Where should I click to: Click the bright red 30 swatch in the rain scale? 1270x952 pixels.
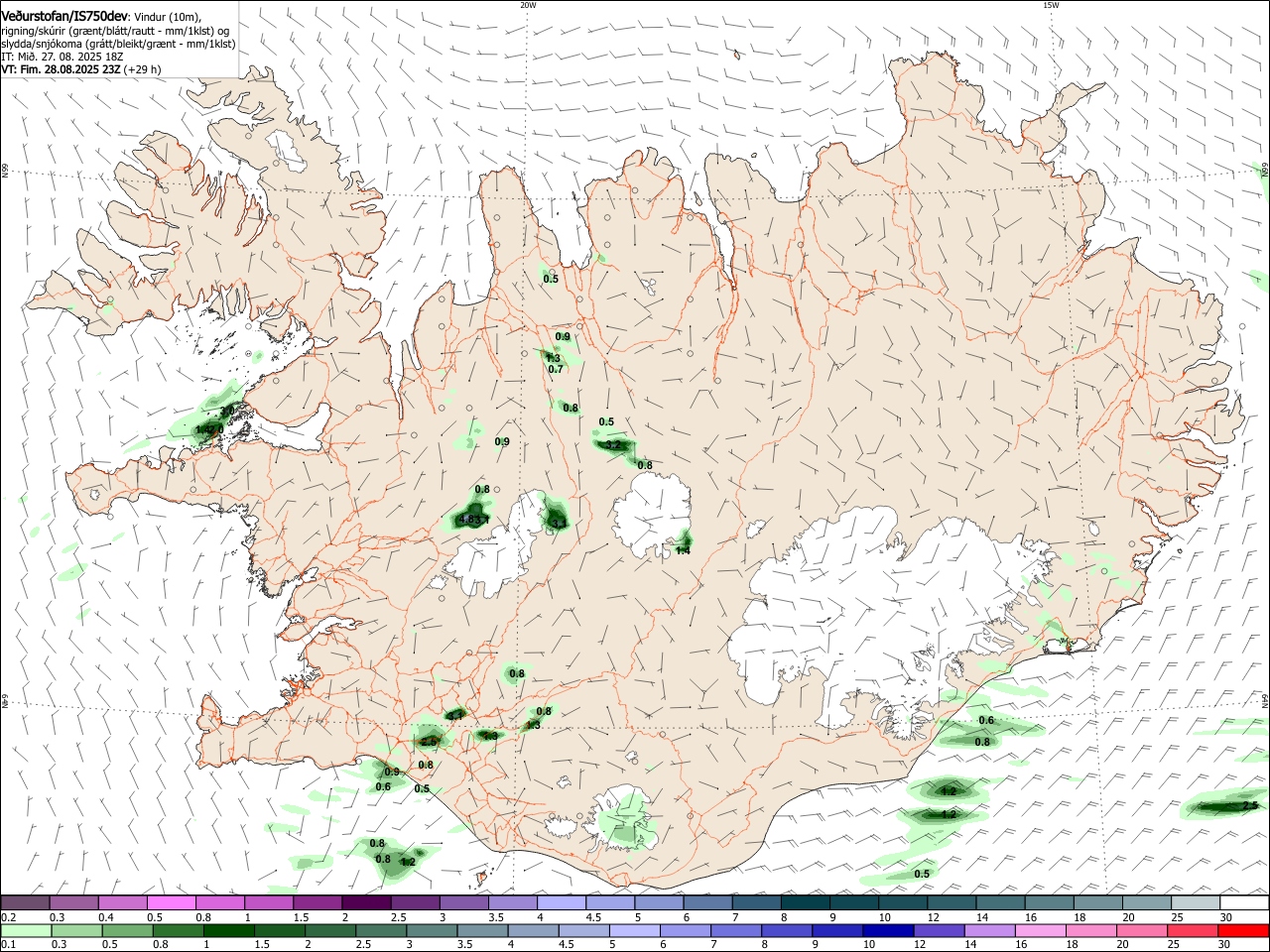pos(1243,930)
